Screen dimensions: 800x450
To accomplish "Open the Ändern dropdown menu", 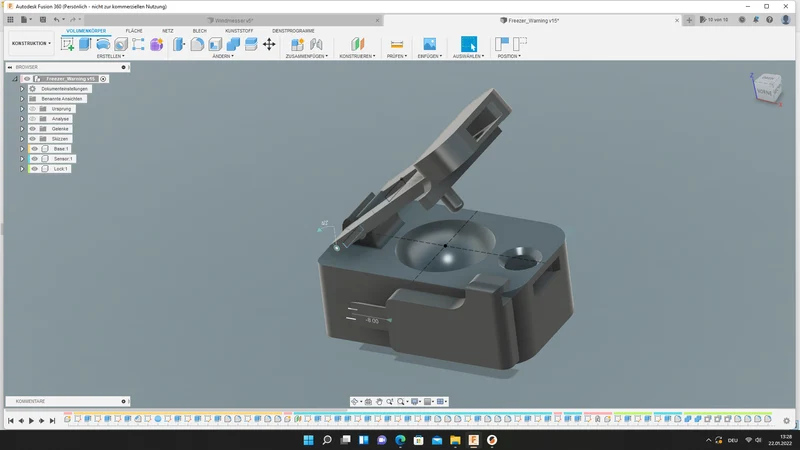I will [223, 56].
